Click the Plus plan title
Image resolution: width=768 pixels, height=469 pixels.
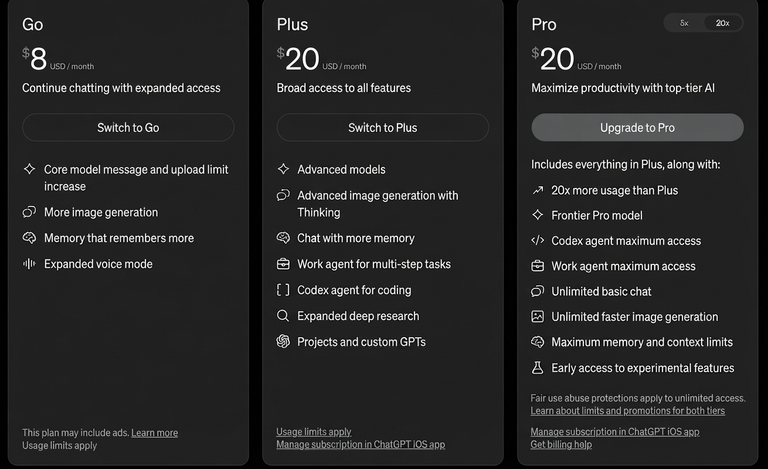(x=292, y=24)
